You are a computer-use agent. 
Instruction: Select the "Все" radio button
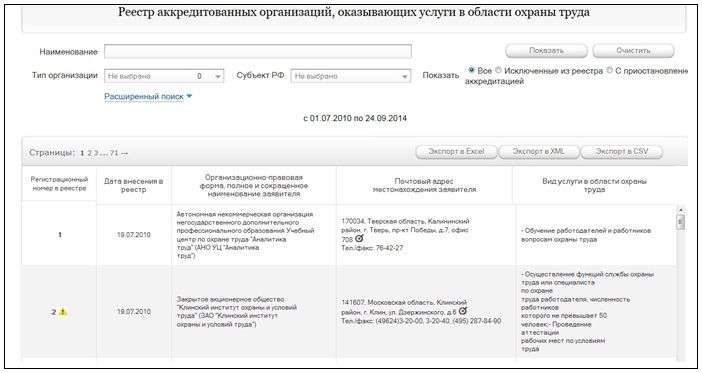(471, 70)
